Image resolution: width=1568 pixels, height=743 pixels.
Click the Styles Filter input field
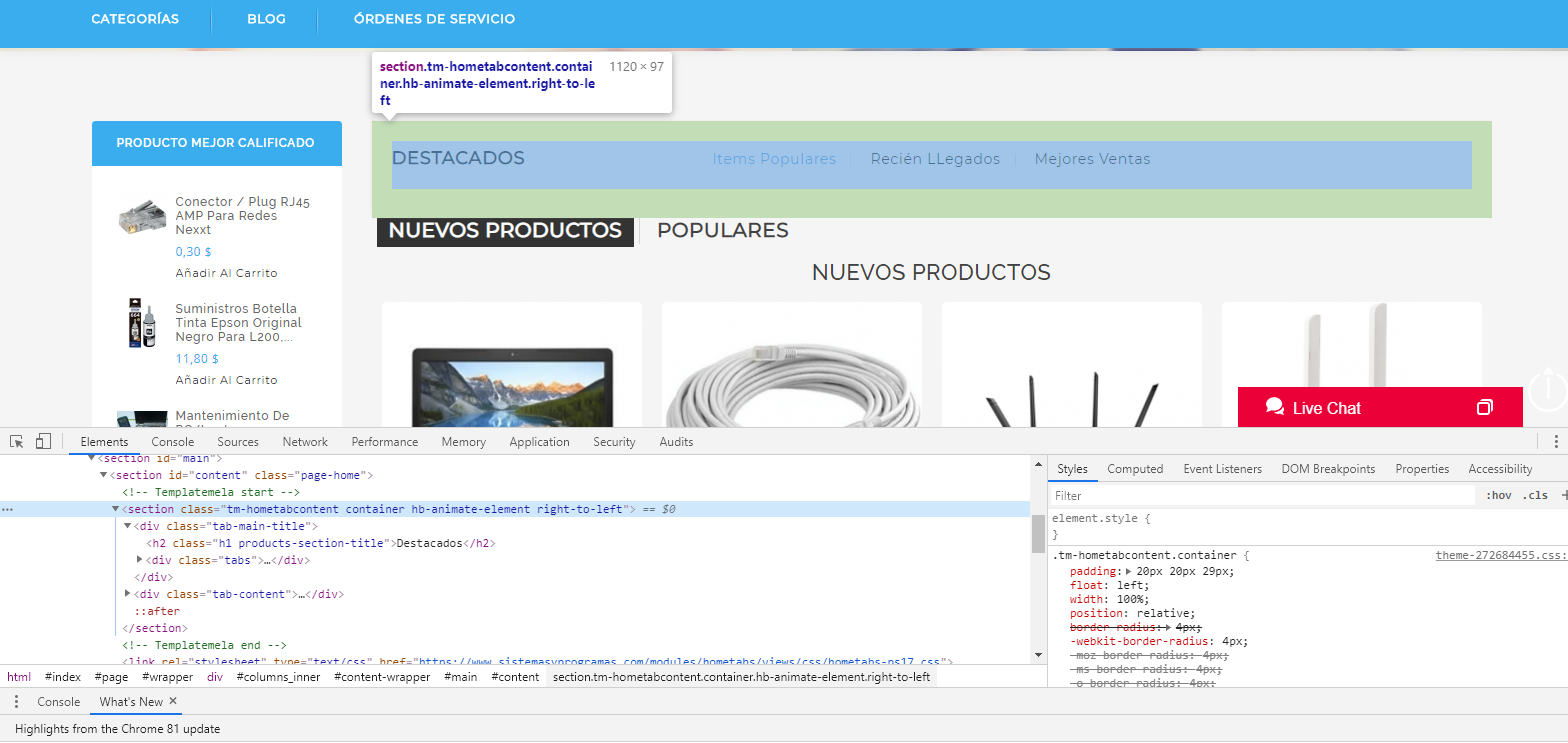[x=1260, y=496]
